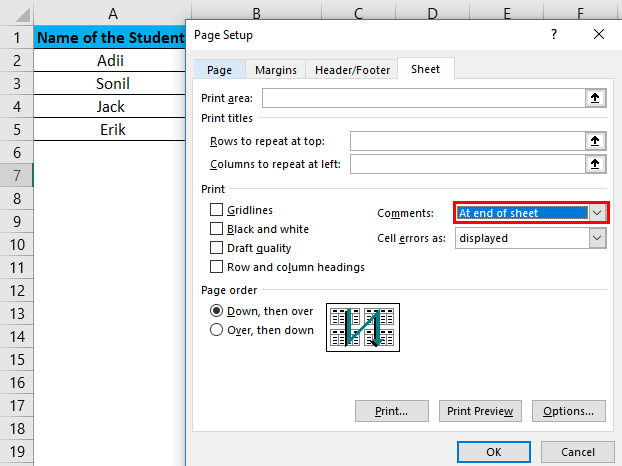Click the Columns to repeat collapse icon
Screen dimensions: 622x466
click(x=596, y=164)
